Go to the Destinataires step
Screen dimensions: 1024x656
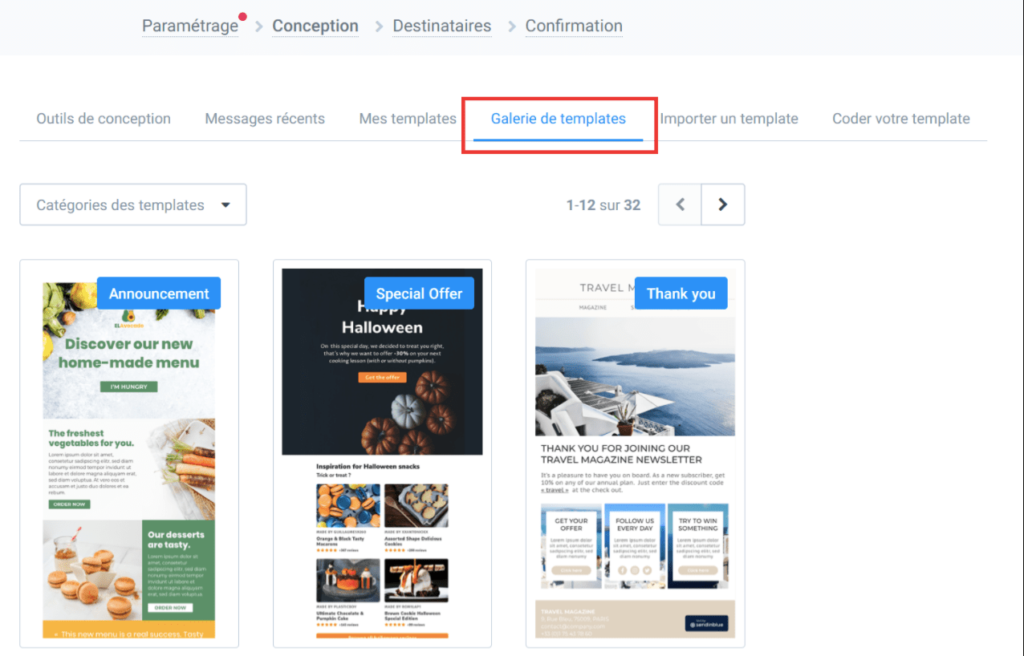coord(441,25)
